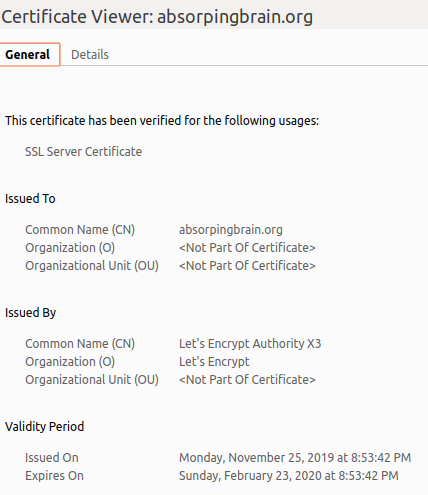Image resolution: width=428 pixels, height=495 pixels.
Task: Click Common Name (CN) label under Issued By
Action: [x=80, y=344]
